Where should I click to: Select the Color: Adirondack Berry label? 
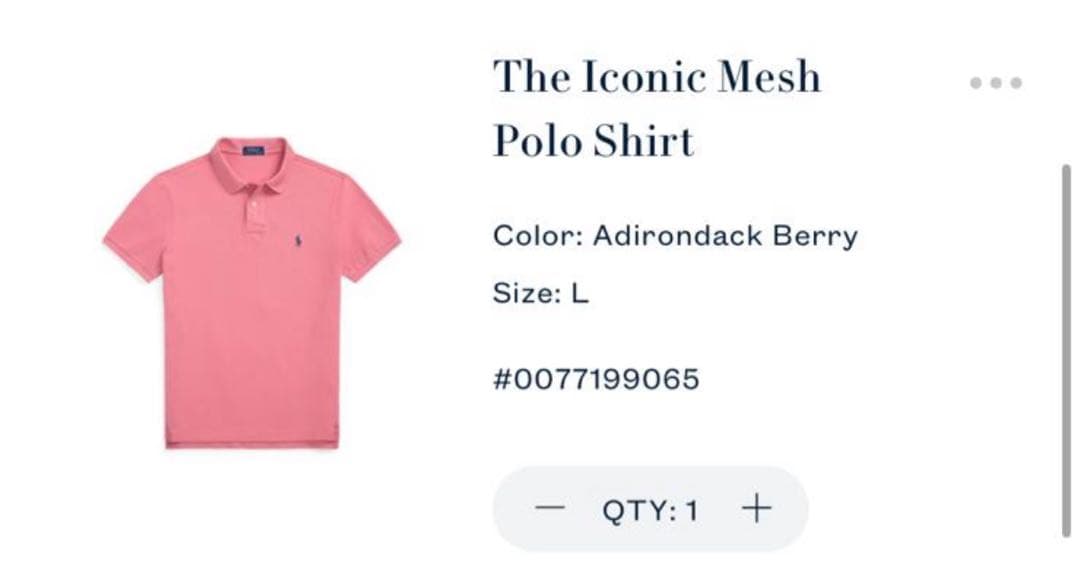pos(675,236)
